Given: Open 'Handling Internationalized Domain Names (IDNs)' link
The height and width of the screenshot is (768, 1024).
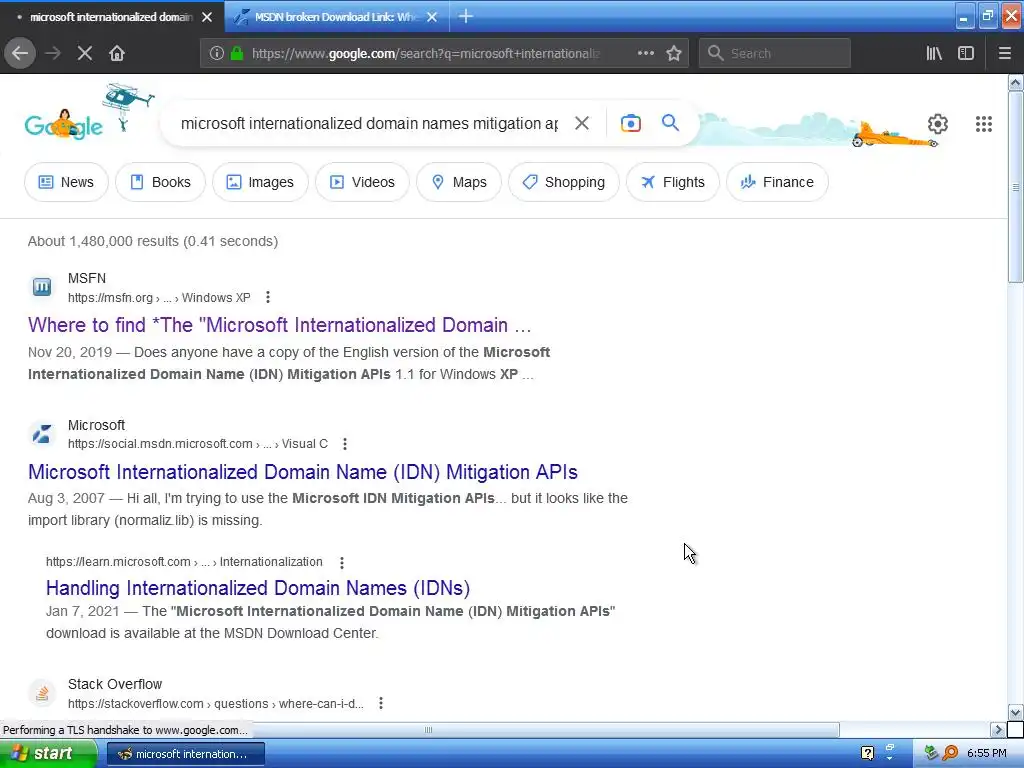Looking at the screenshot, I should [258, 588].
